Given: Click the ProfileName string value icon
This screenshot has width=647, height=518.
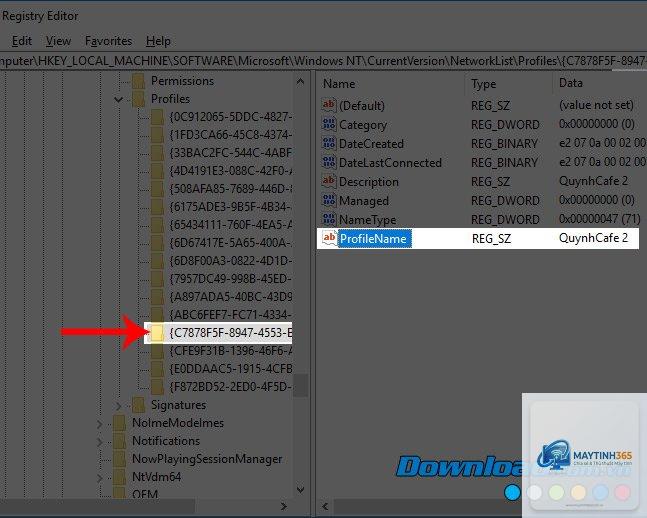Looking at the screenshot, I should pyautogui.click(x=329, y=238).
